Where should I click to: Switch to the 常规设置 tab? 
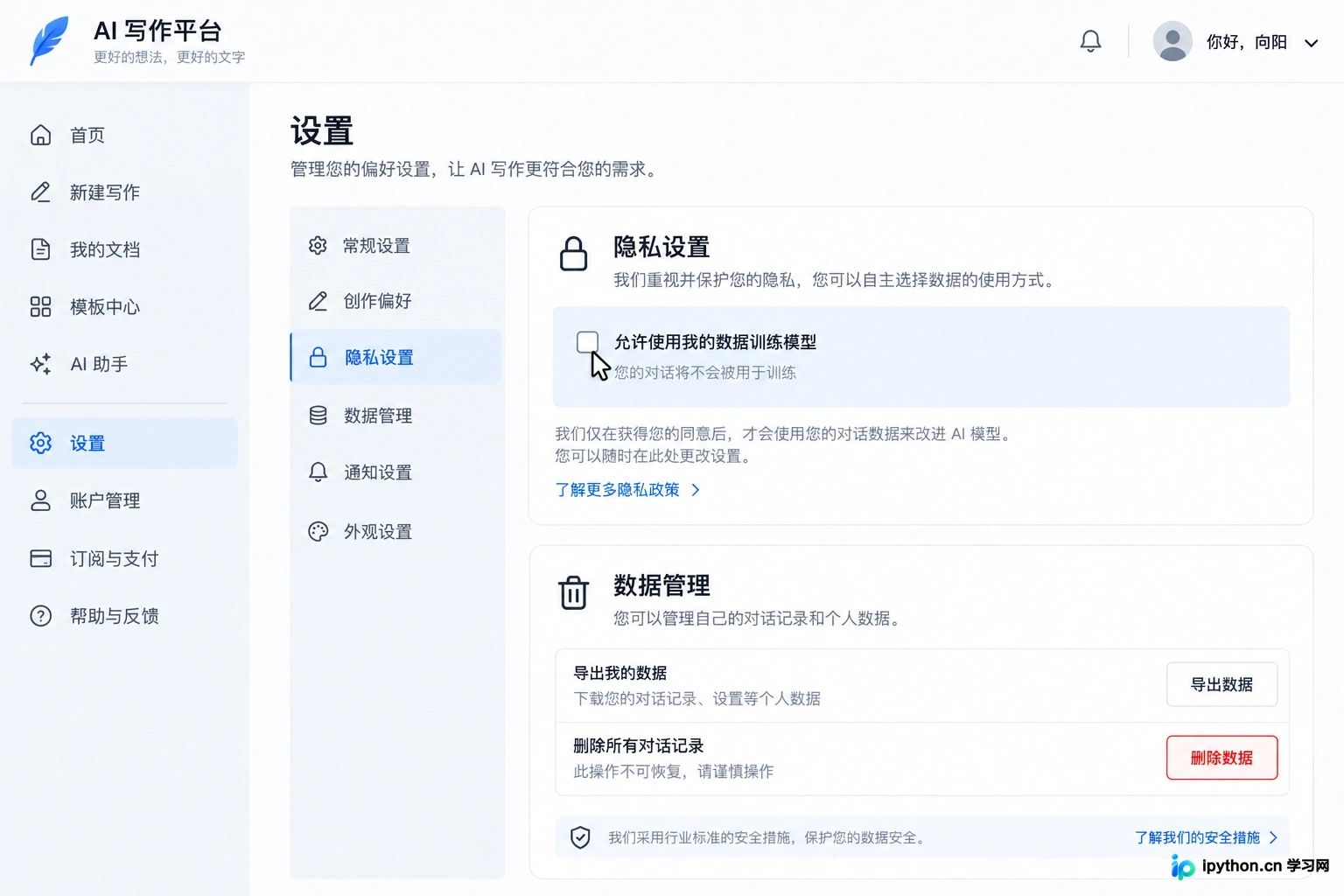396,245
